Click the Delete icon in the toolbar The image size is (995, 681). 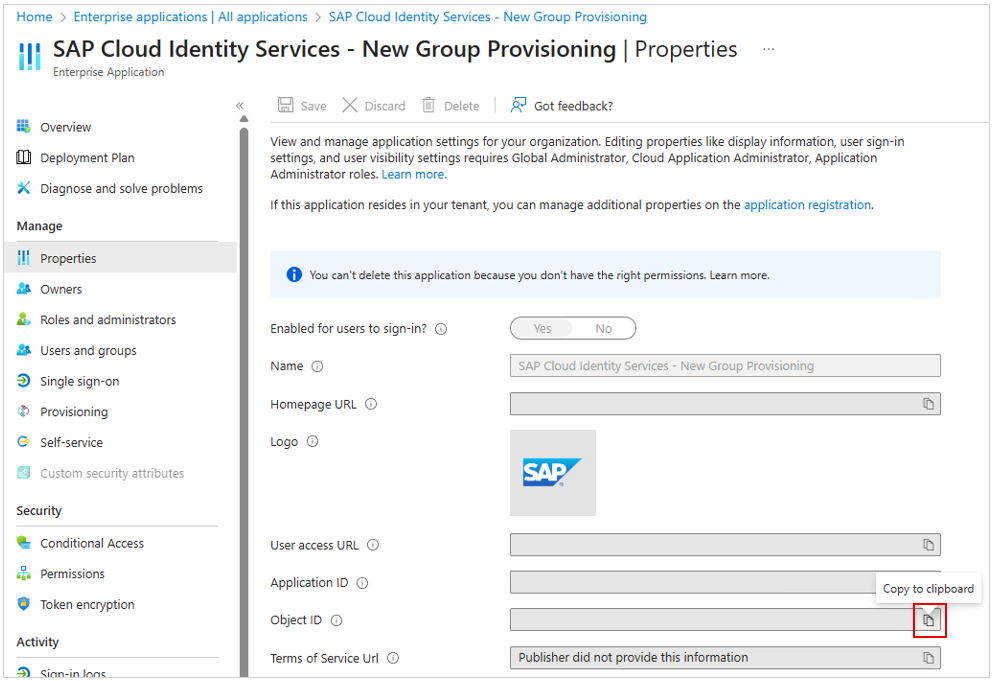pos(450,105)
